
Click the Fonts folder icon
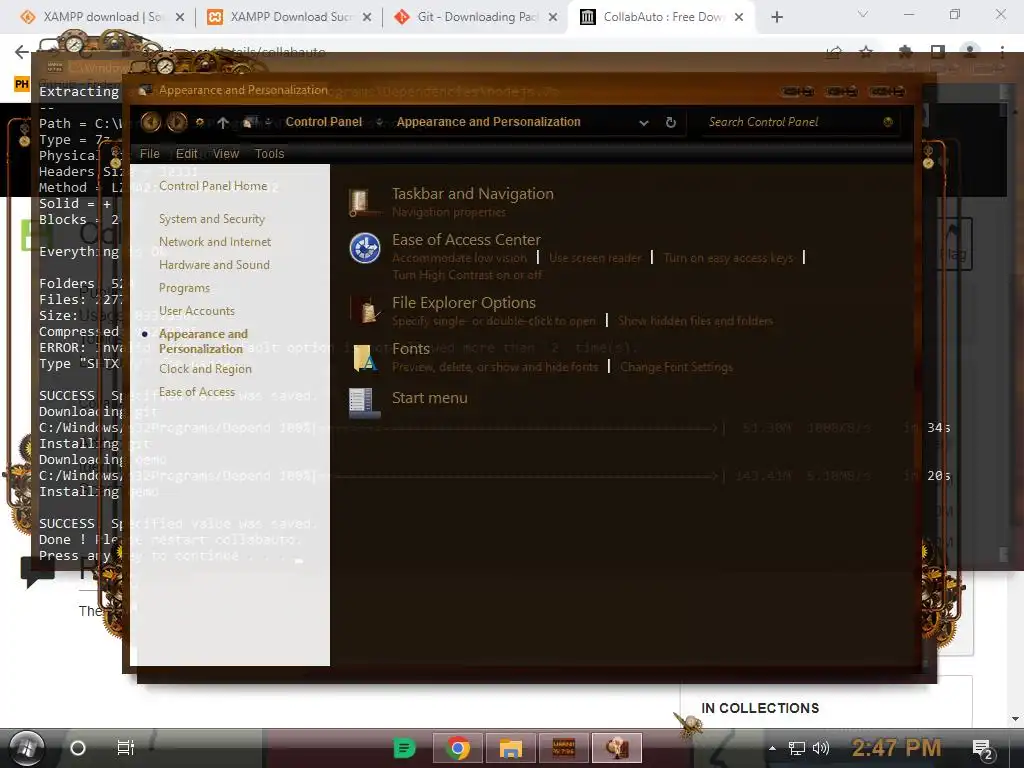pyautogui.click(x=364, y=357)
